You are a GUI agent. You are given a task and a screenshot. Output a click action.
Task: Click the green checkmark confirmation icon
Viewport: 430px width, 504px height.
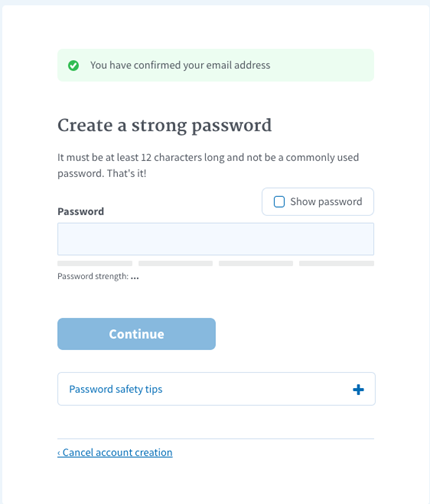click(73, 66)
